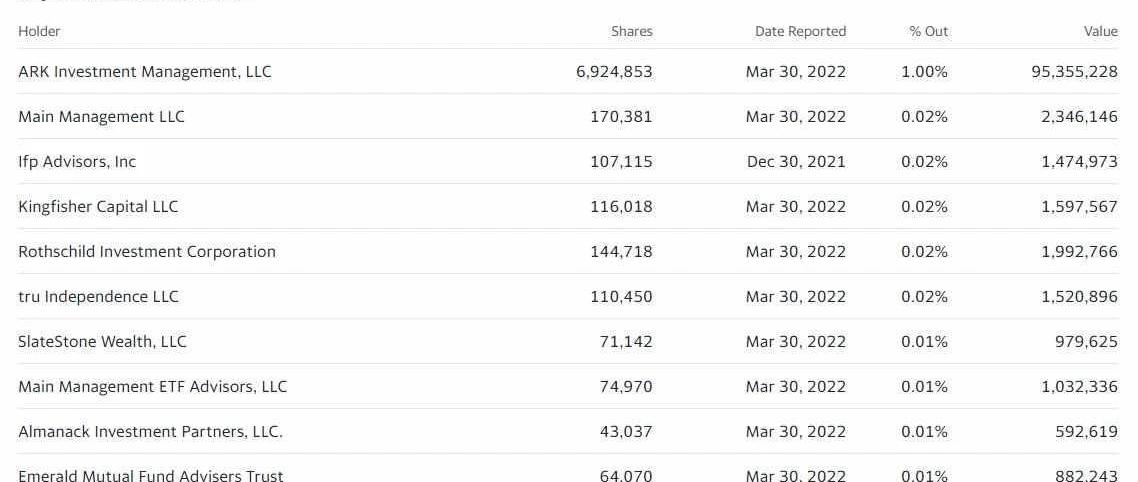Viewport: 1138px width, 482px height.
Task: Click the Date Reported column header
Action: coord(801,31)
